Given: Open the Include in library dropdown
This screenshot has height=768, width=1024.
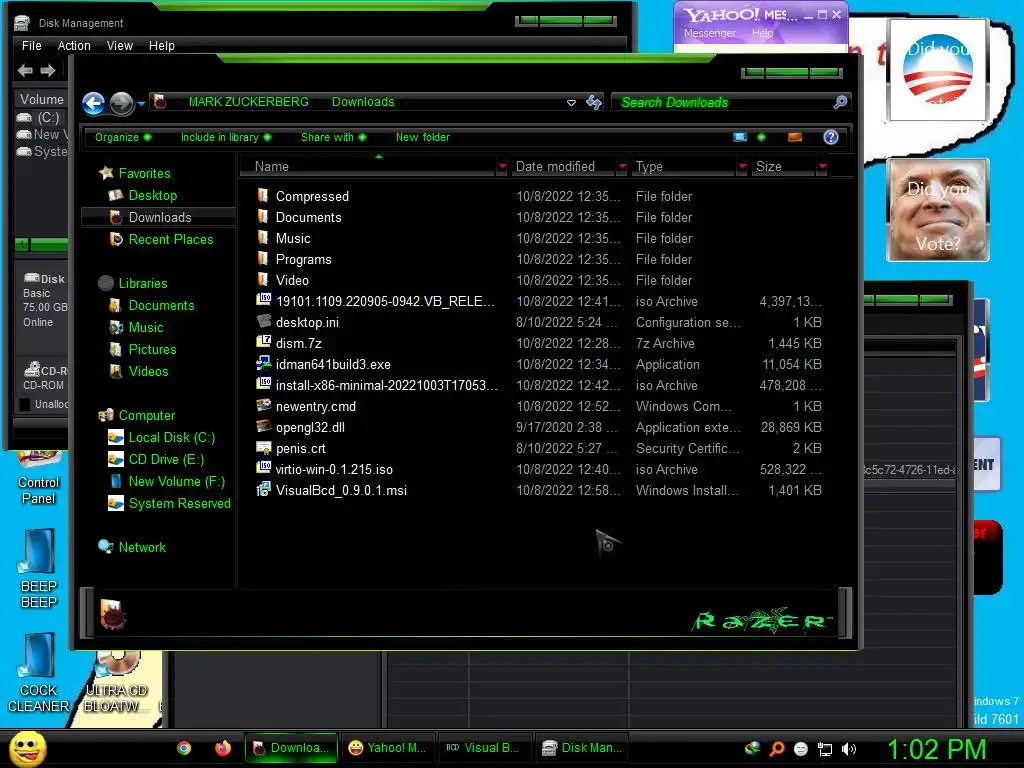Looking at the screenshot, I should 226,137.
